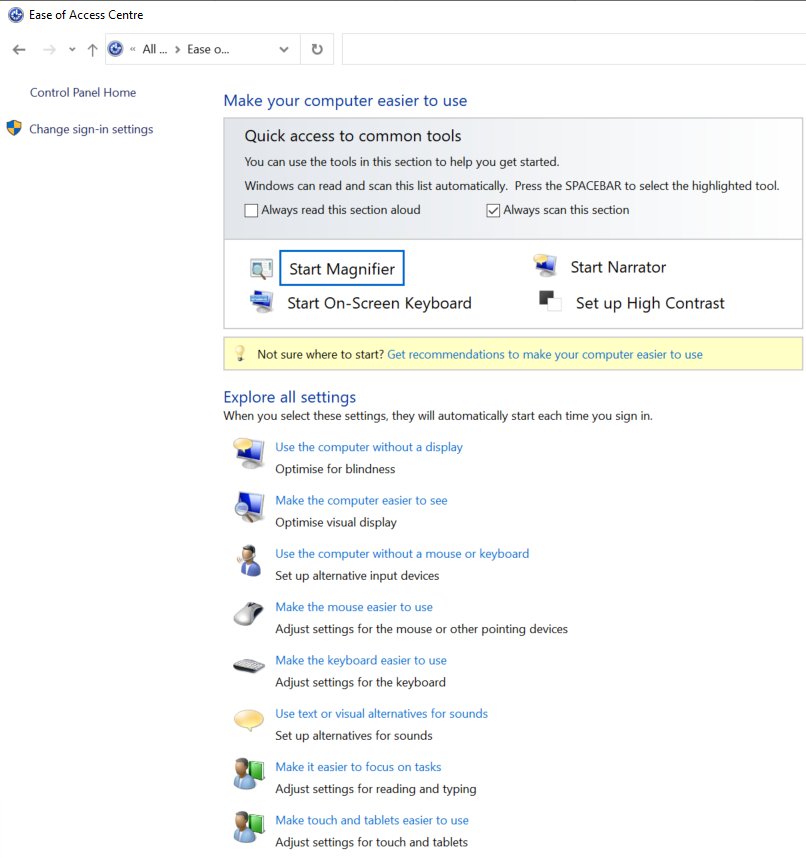This screenshot has width=806, height=858.
Task: Open Make the keyboard easier to use
Action: tap(361, 660)
